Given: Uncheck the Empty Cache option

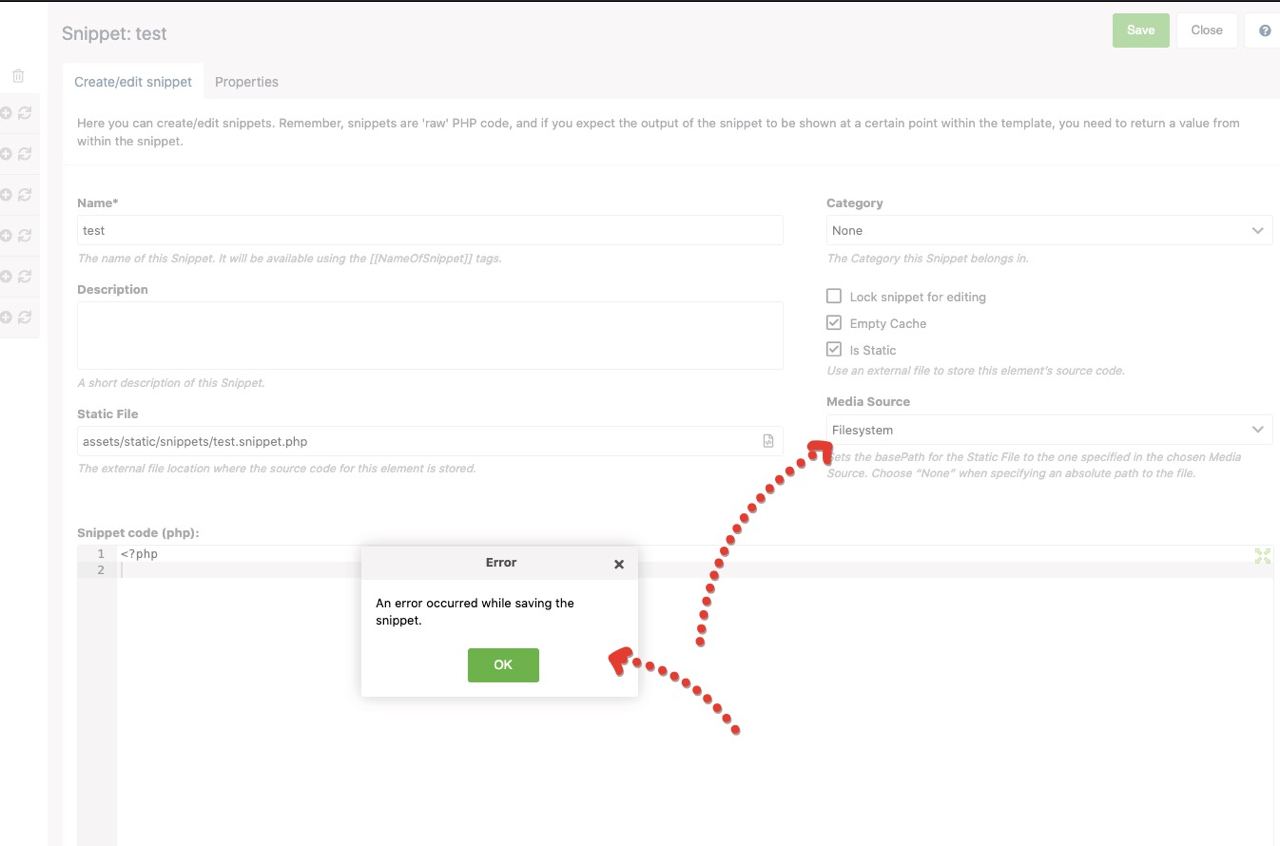Looking at the screenshot, I should click(835, 322).
